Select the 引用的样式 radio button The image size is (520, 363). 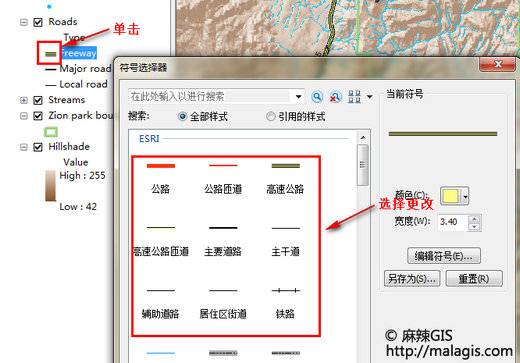(270, 116)
